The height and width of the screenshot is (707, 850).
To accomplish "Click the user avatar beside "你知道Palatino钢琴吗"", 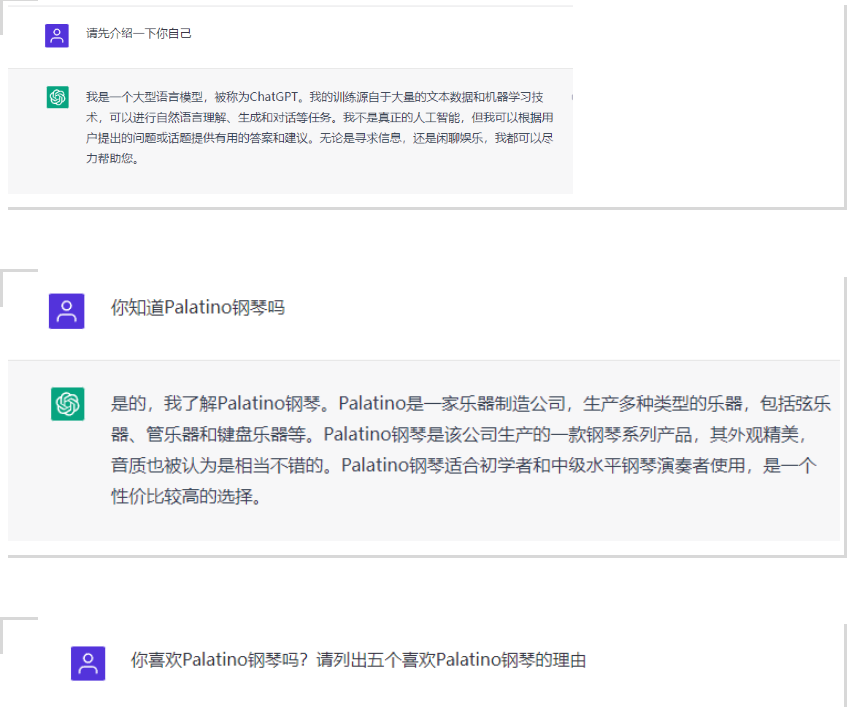I will (67, 310).
